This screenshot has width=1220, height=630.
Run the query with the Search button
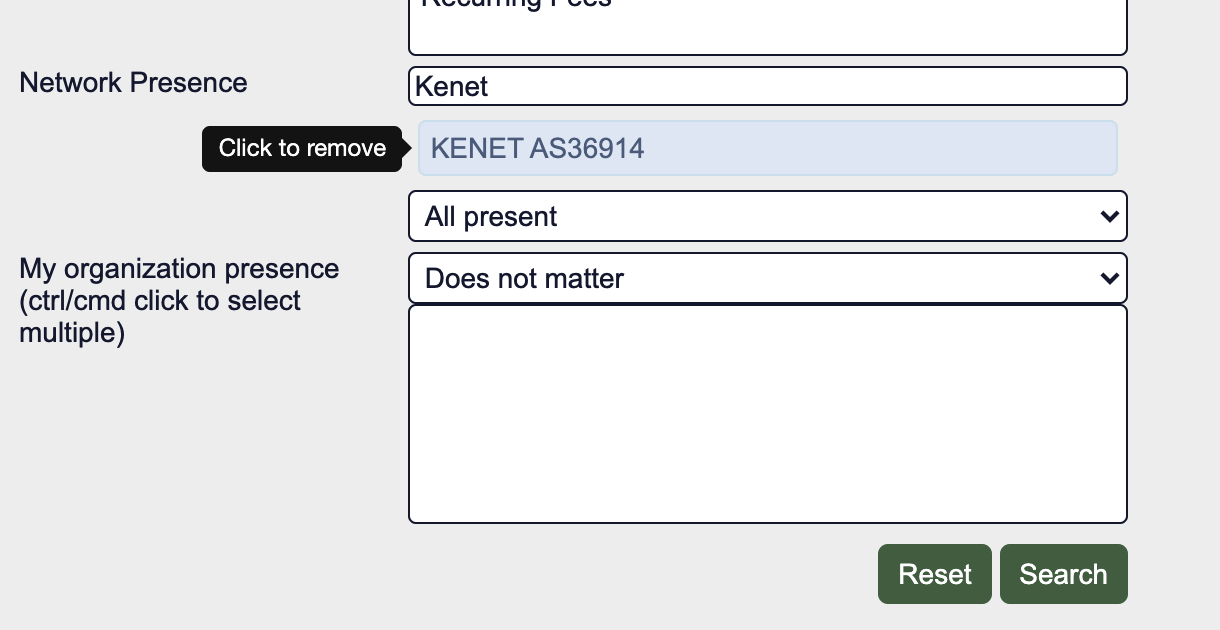coord(1063,574)
